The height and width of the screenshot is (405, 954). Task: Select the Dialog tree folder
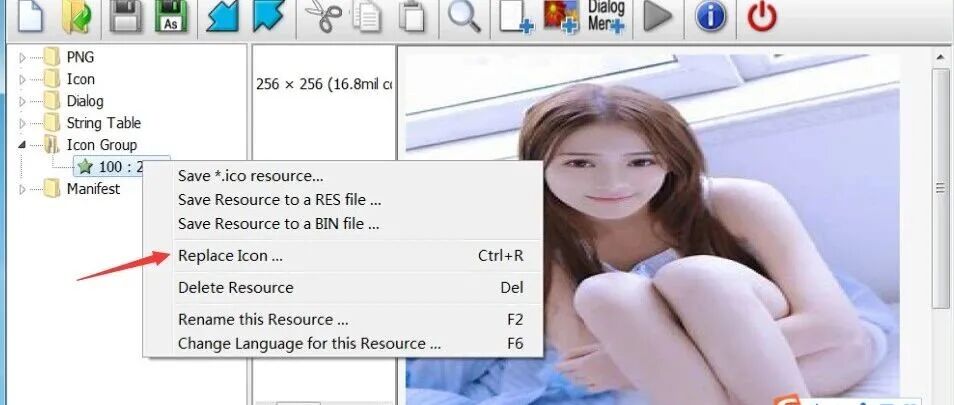click(x=74, y=101)
